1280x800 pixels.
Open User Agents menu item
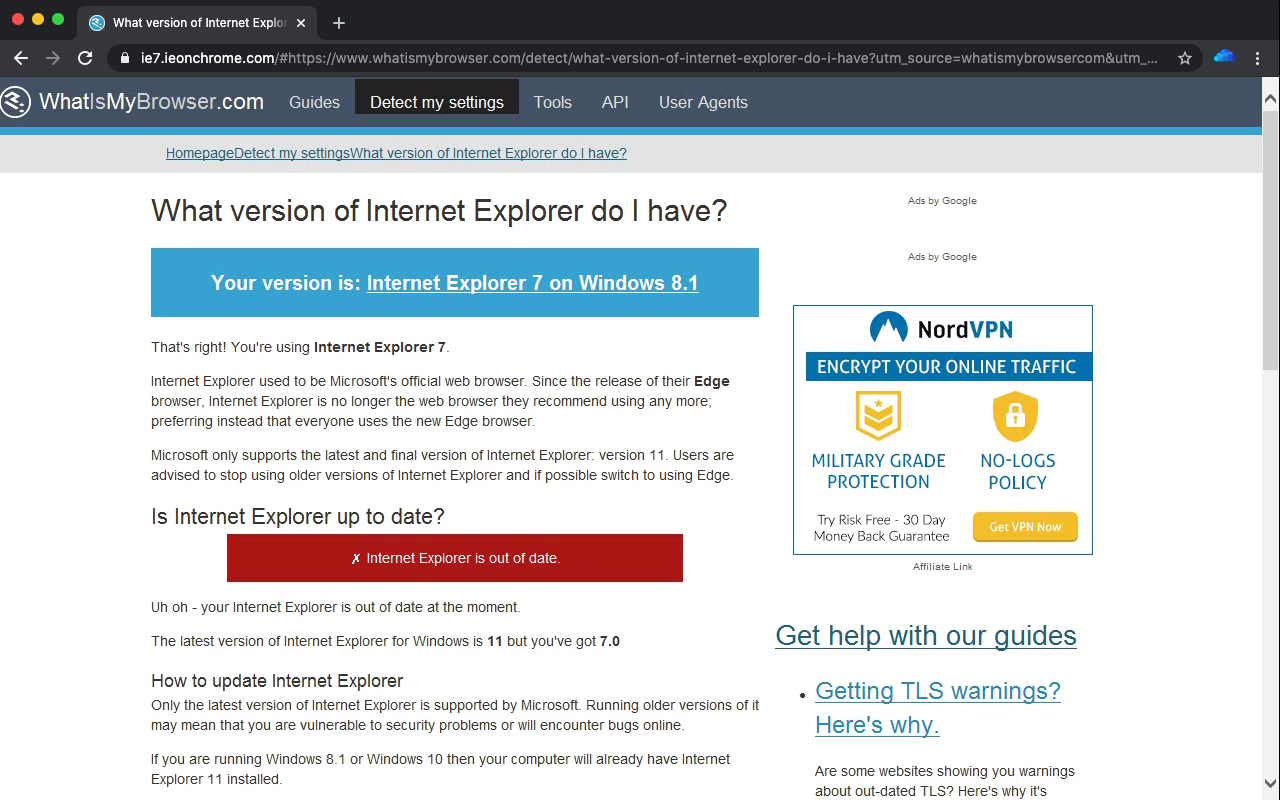[x=703, y=102]
